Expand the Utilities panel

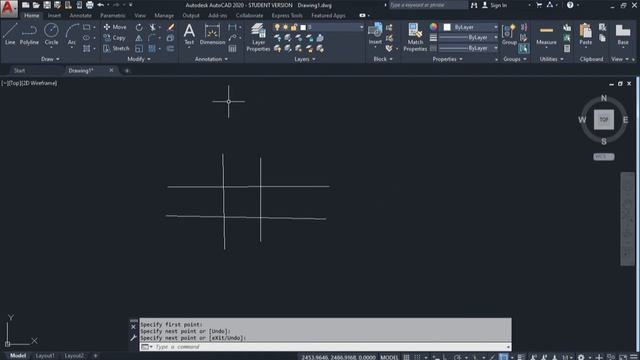(551, 59)
